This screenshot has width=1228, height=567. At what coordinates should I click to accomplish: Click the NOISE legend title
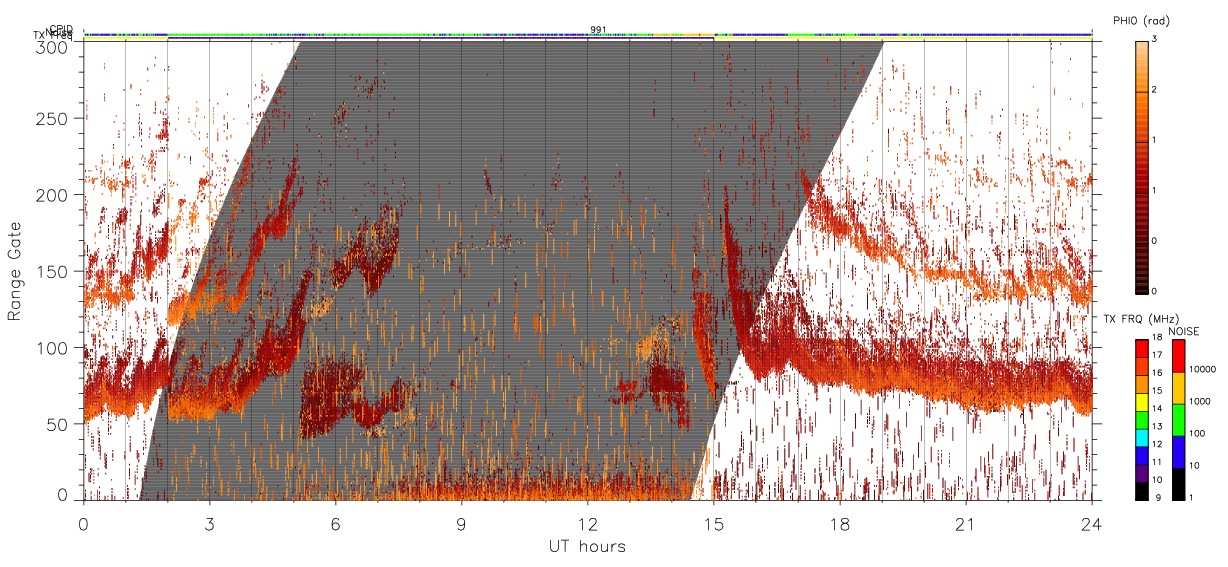coord(1185,330)
